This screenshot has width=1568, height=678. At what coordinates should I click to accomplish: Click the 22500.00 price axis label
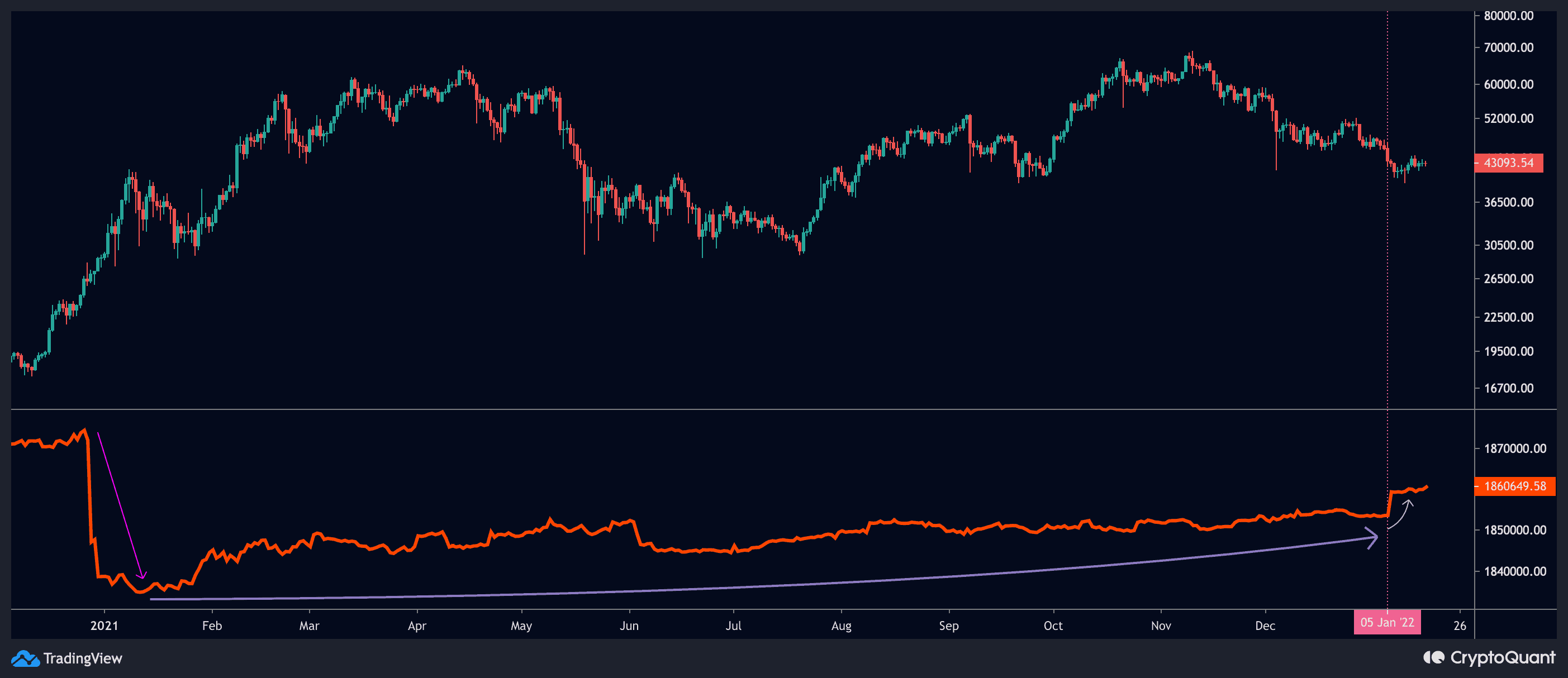(x=1508, y=317)
